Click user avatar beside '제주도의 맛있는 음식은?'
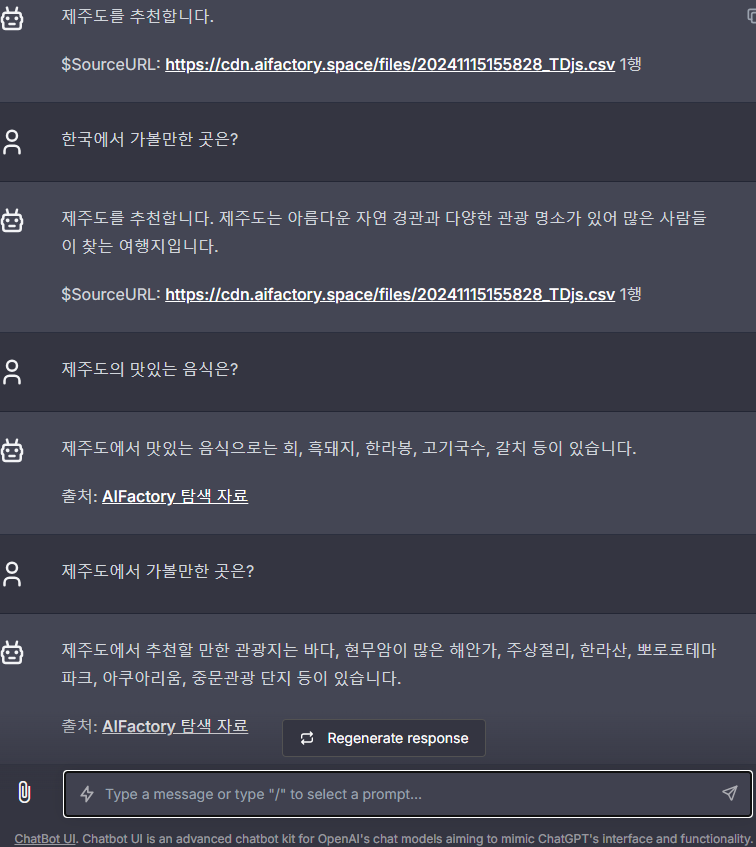756x847 pixels. (x=12, y=372)
